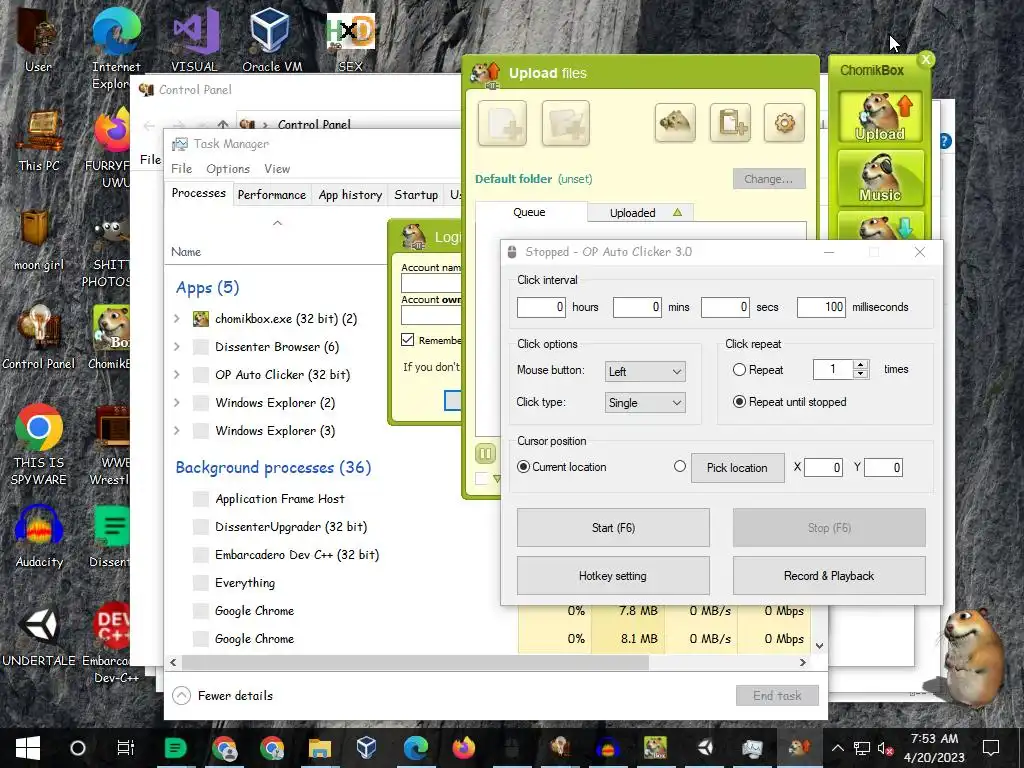Image resolution: width=1024 pixels, height=768 pixels.
Task: Open Hotkey setting in Auto Clicker
Action: point(613,576)
